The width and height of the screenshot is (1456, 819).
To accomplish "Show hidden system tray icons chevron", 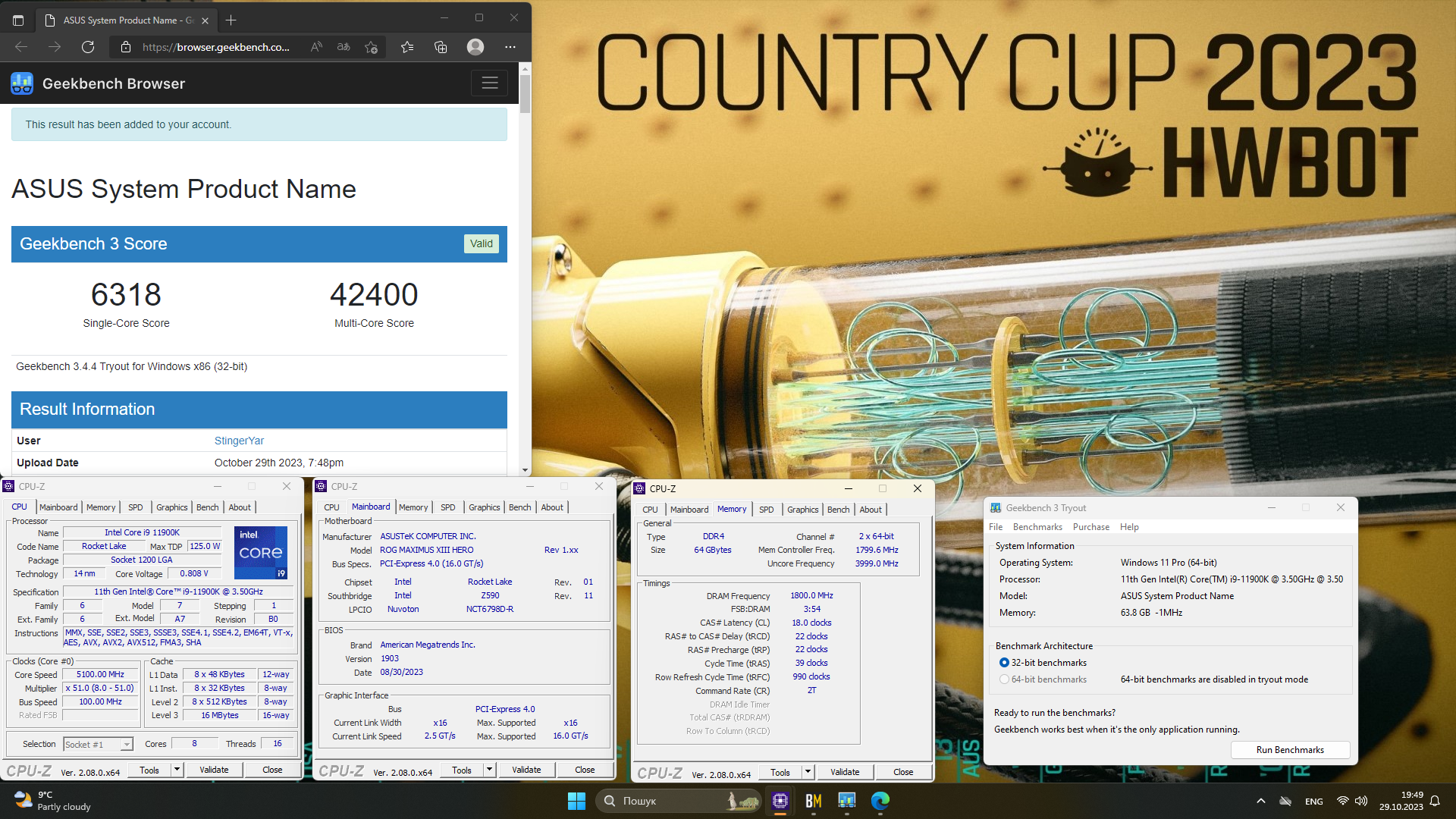I will (x=1260, y=801).
